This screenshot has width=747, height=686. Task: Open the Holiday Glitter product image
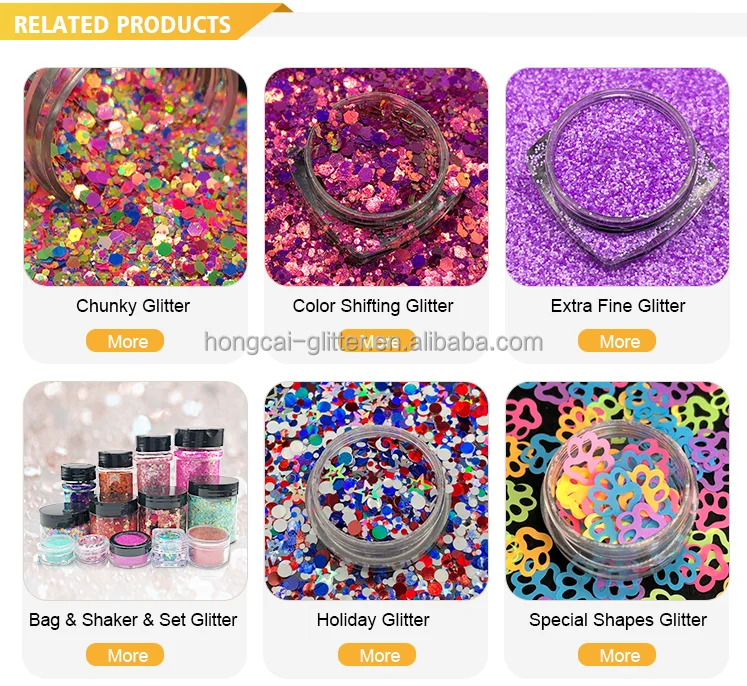376,490
